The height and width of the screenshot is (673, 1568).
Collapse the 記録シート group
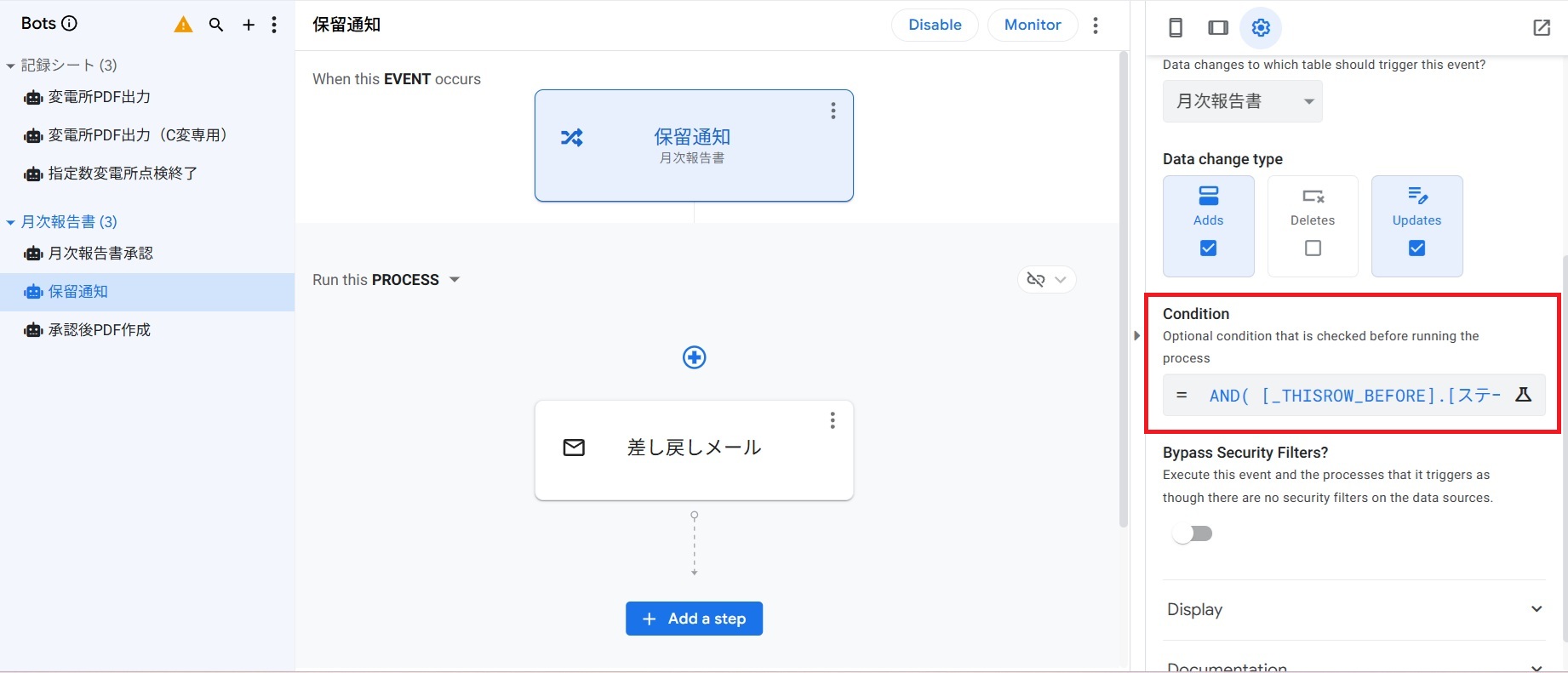pos(10,66)
